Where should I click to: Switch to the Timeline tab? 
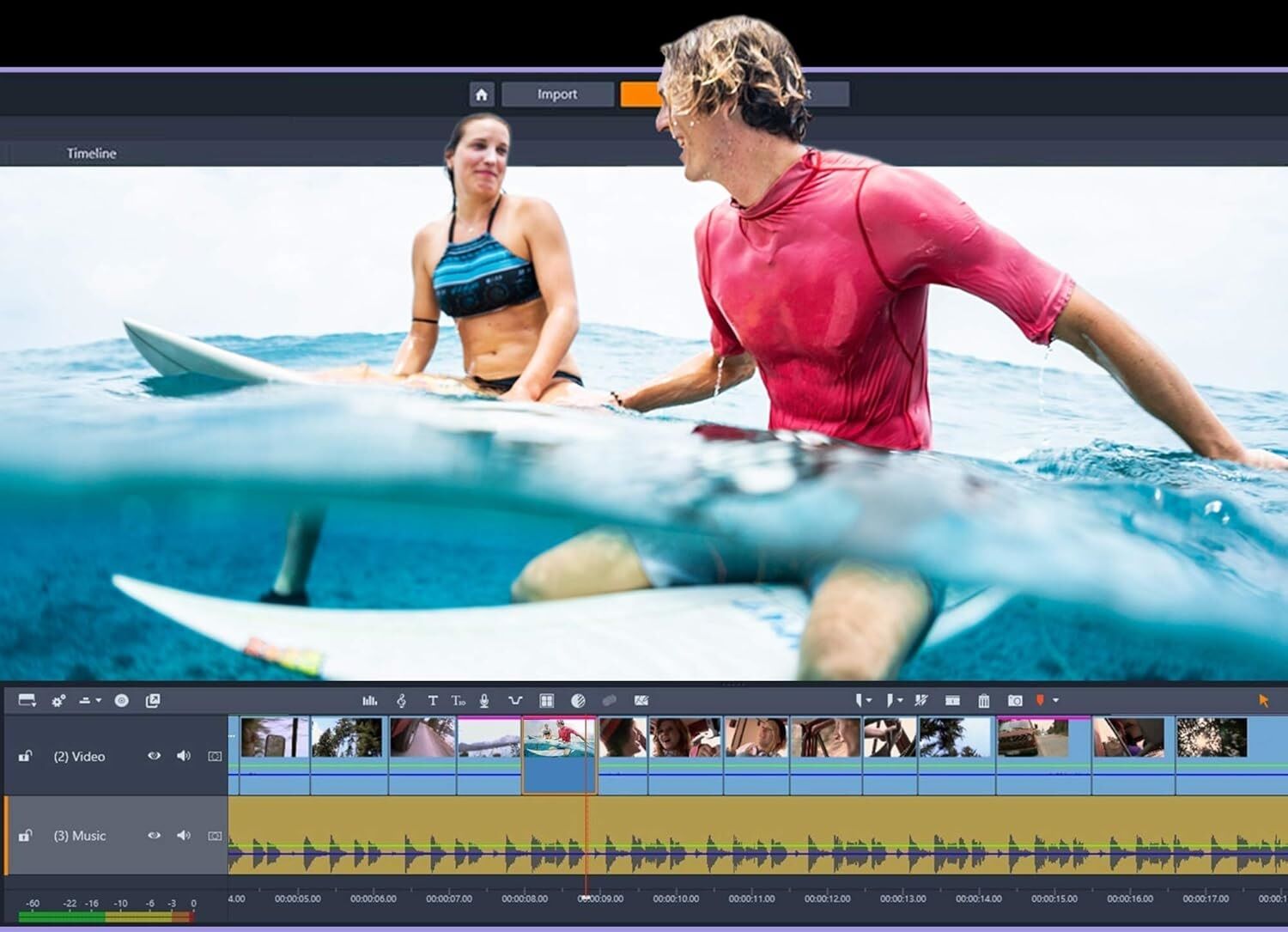point(90,154)
